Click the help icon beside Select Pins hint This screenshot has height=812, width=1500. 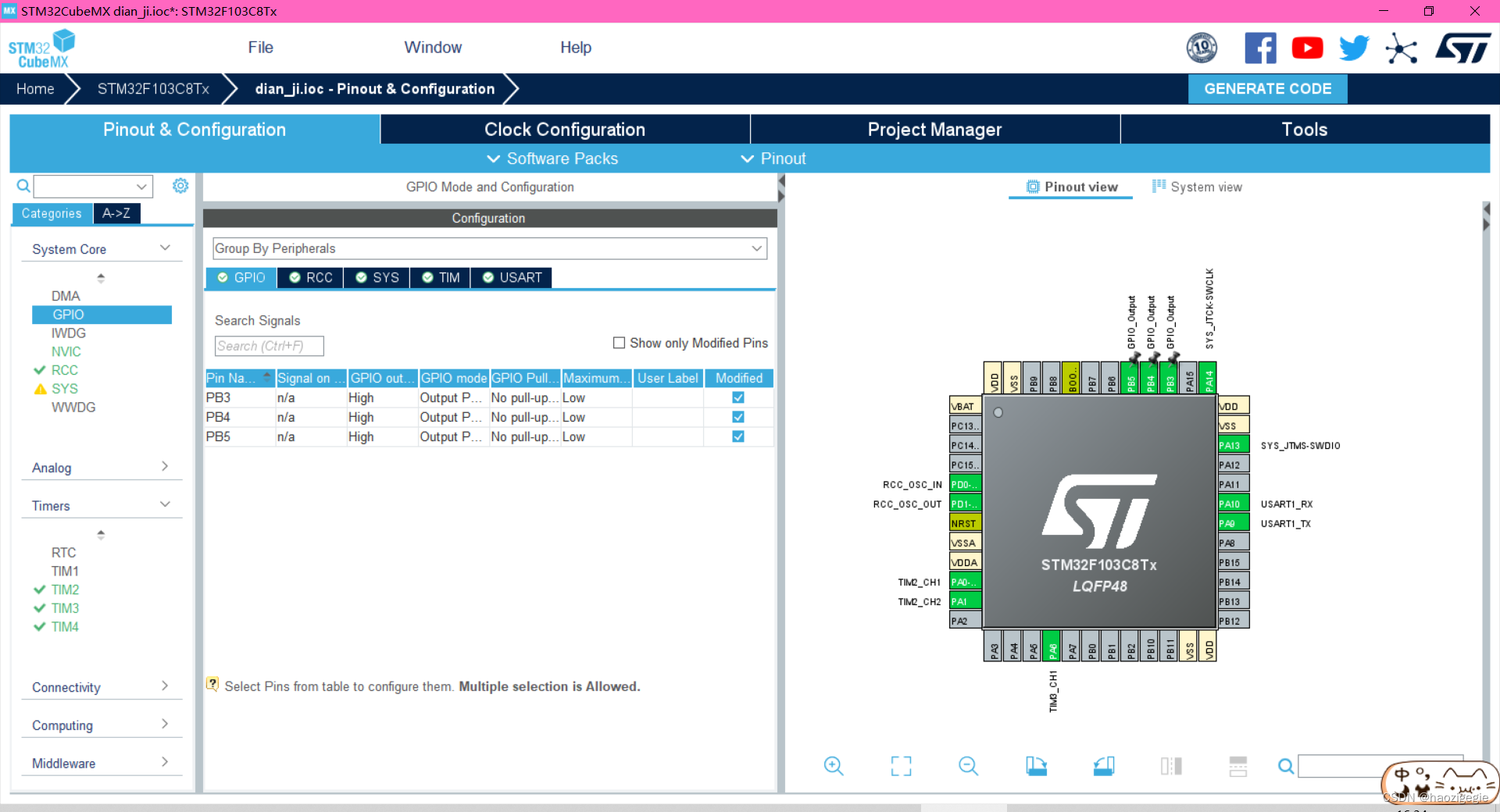pos(212,685)
